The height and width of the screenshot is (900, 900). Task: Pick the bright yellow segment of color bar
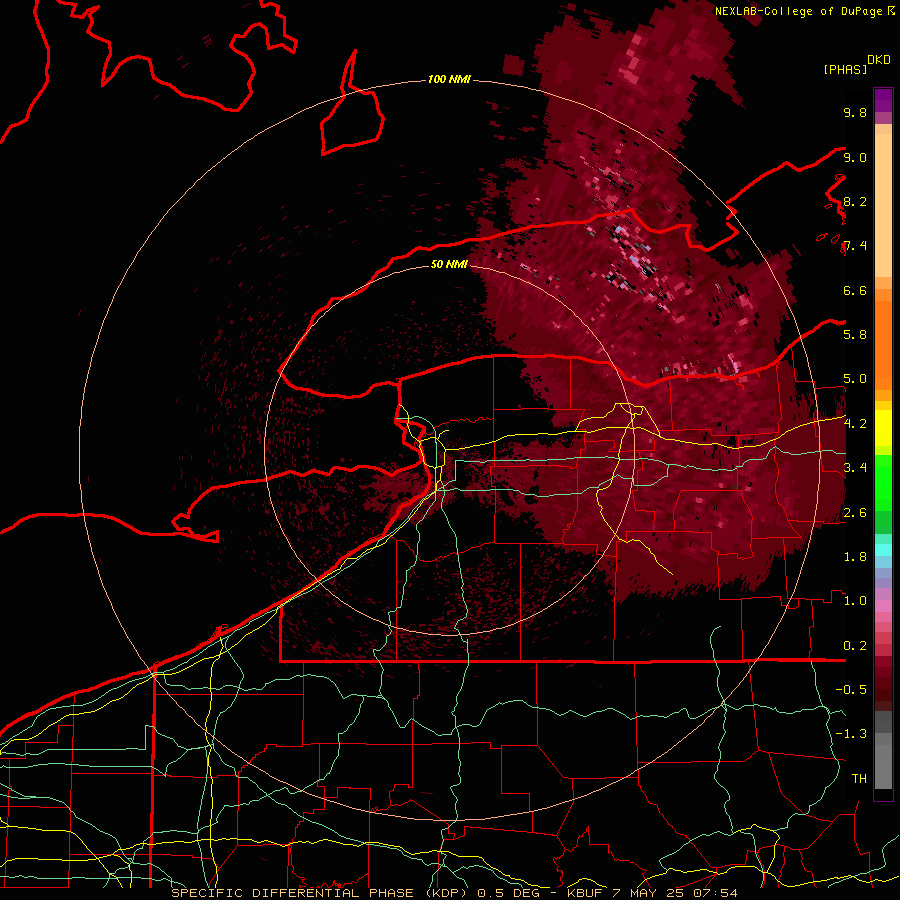[883, 428]
